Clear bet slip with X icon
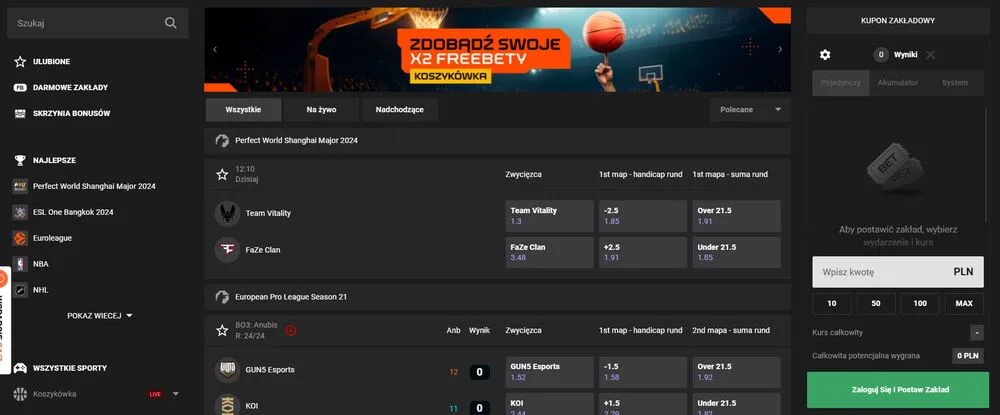Viewport: 1000px width, 415px height. pyautogui.click(x=930, y=55)
